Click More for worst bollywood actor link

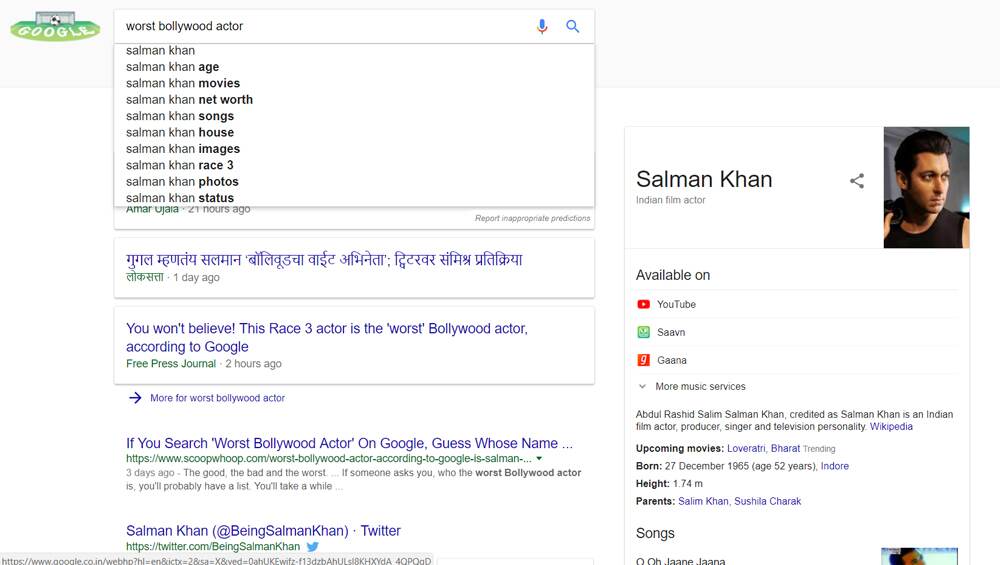(217, 398)
